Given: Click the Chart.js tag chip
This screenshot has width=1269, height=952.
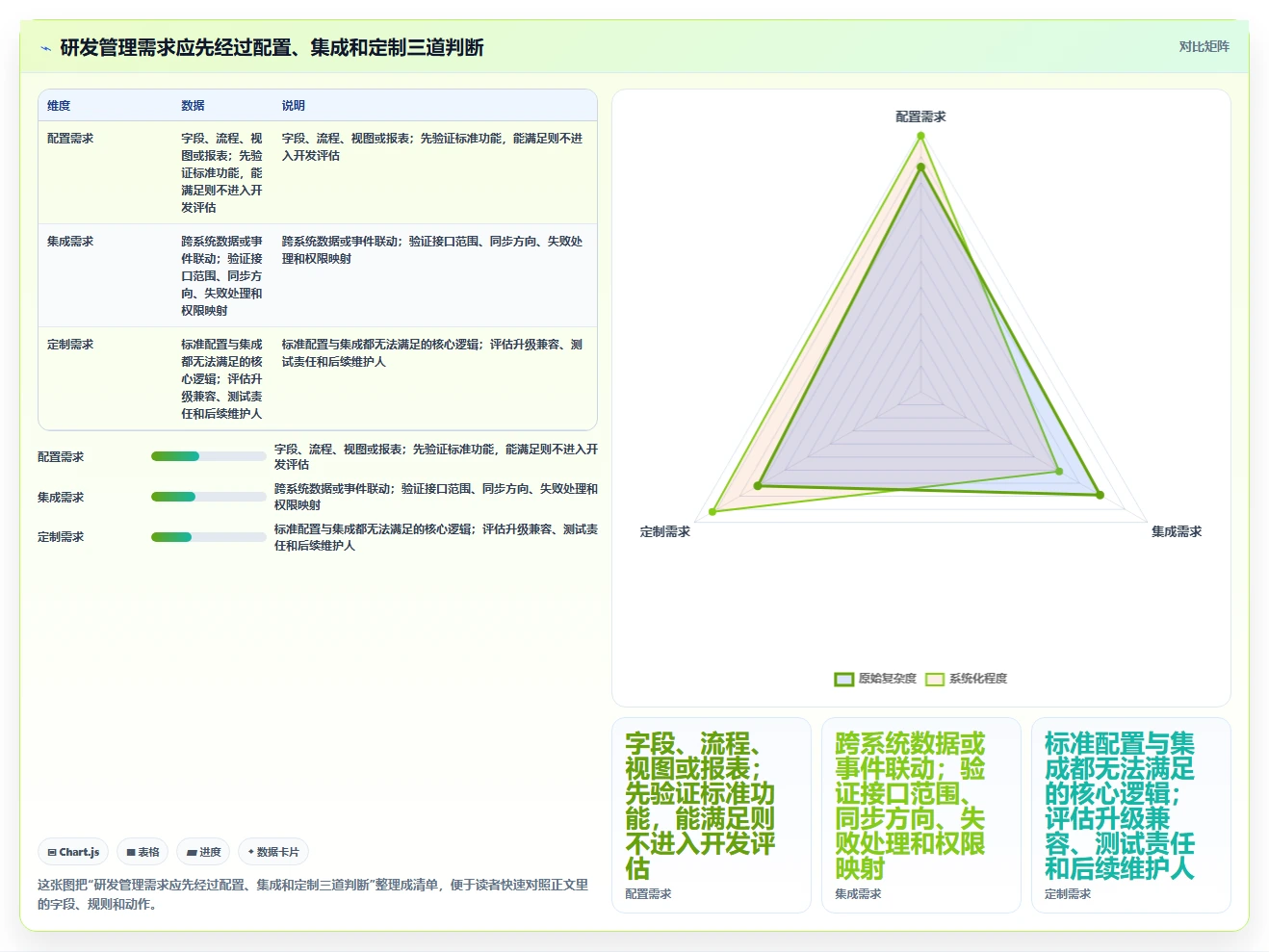Looking at the screenshot, I should tap(73, 852).
